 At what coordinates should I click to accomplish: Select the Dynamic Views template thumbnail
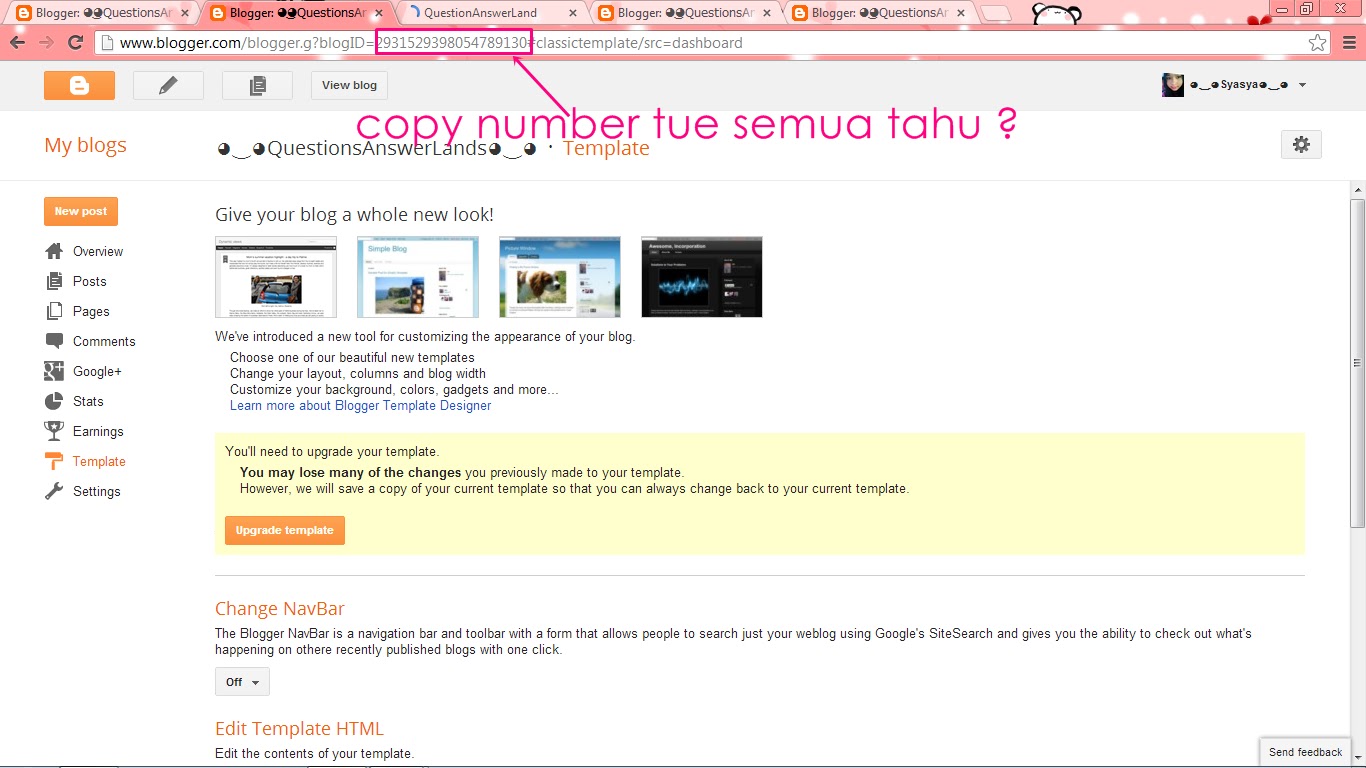[276, 277]
